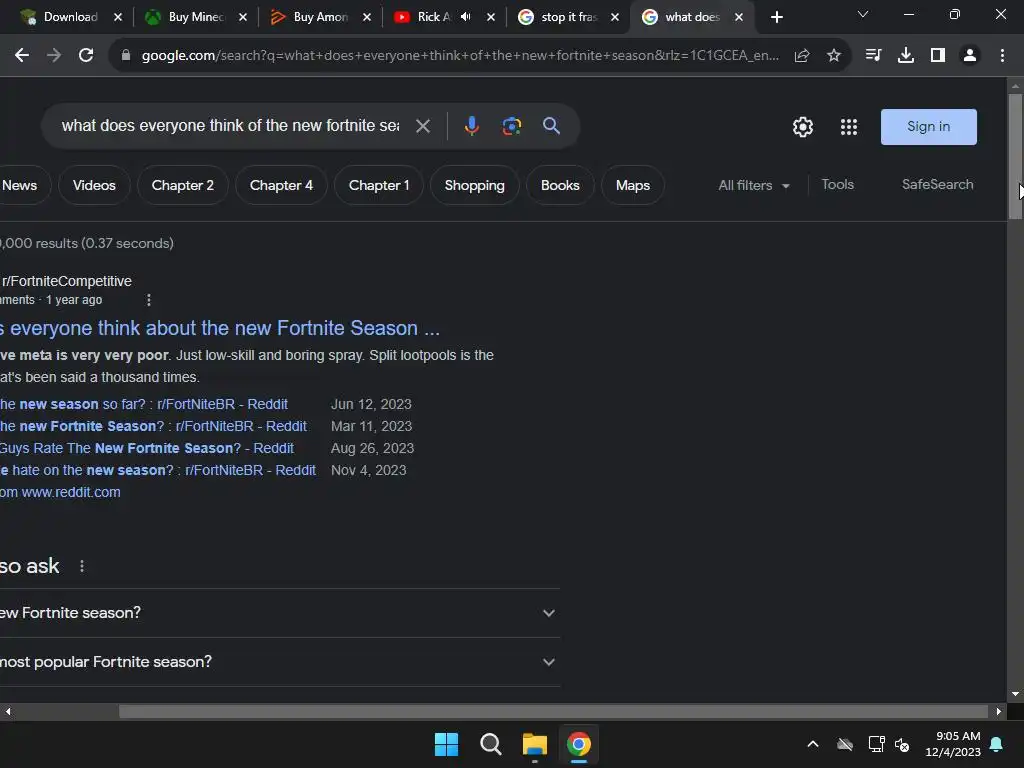Switch to the Rick A YouTube tab
The width and height of the screenshot is (1024, 768).
(x=424, y=17)
